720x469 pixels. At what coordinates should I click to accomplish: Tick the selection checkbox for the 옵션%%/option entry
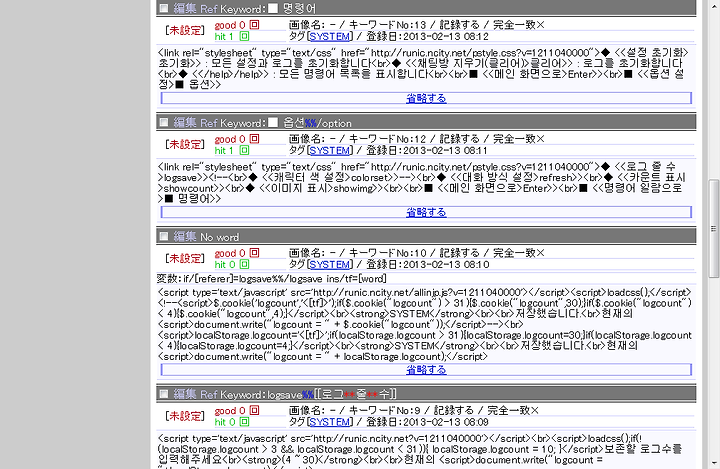(x=163, y=122)
